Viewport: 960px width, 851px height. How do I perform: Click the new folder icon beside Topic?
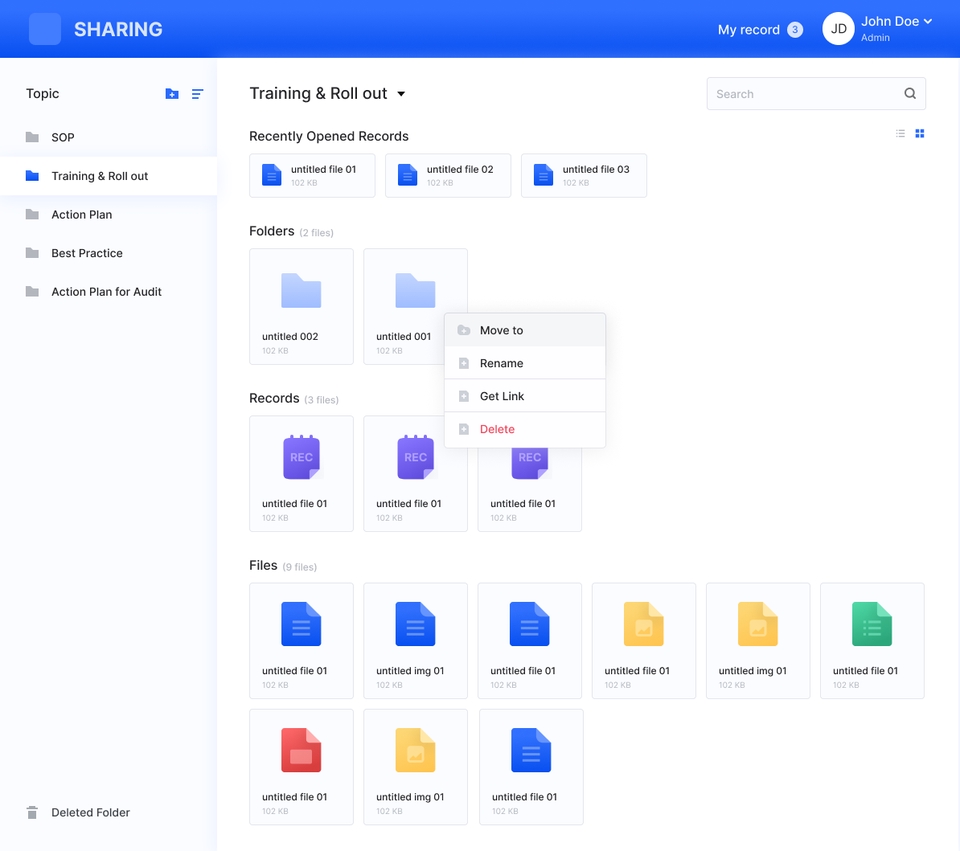172,94
